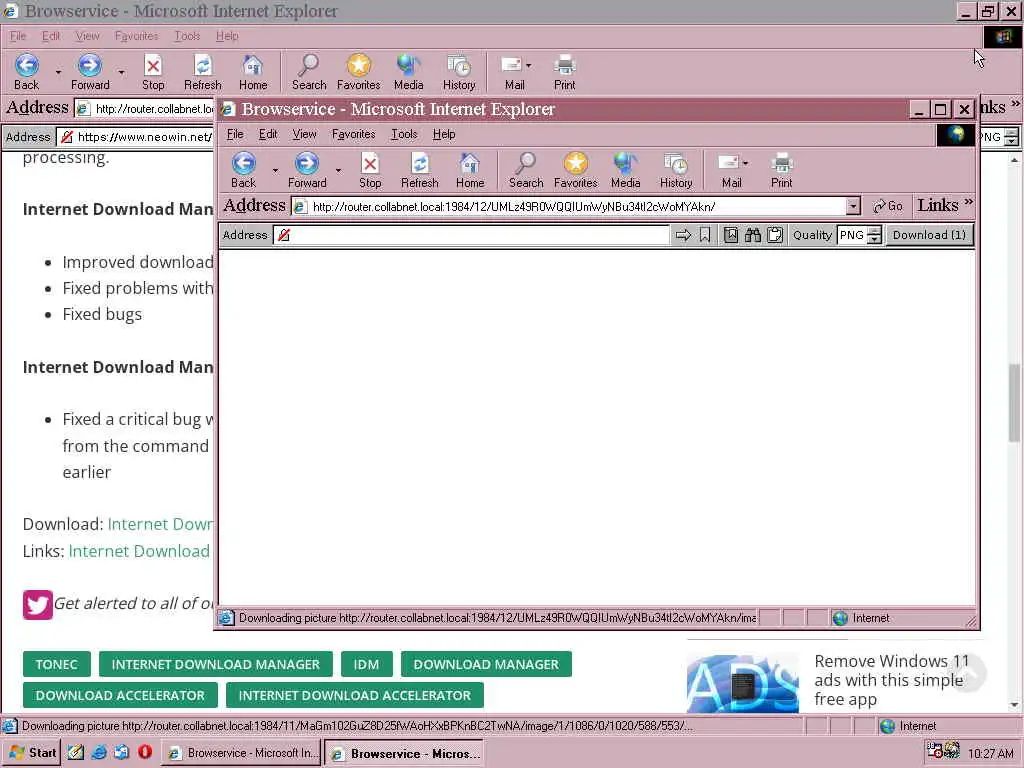Open the Favorites menu in the front window
Image resolution: width=1024 pixels, height=768 pixels.
click(x=353, y=134)
